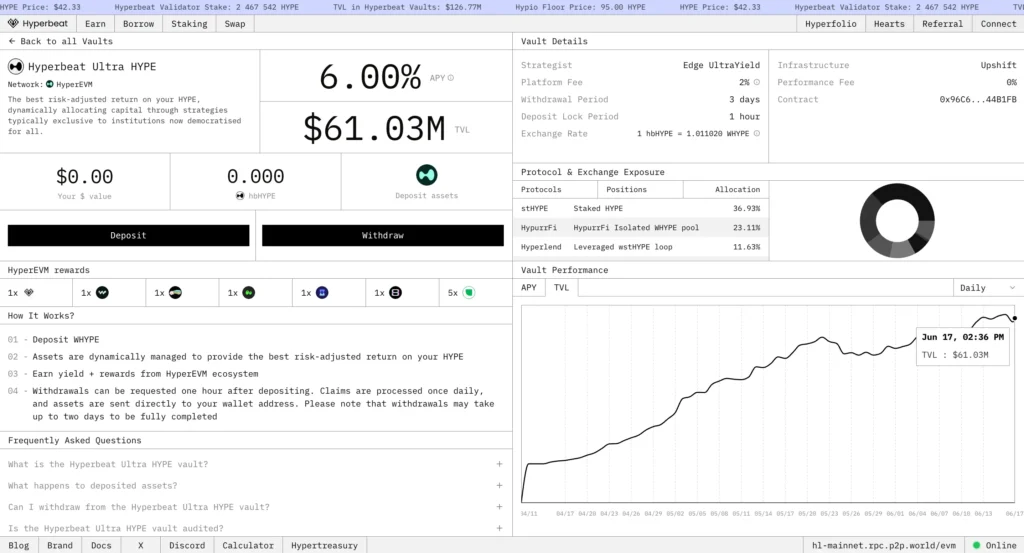
Task: Open the Daily interval dropdown
Action: tap(985, 288)
